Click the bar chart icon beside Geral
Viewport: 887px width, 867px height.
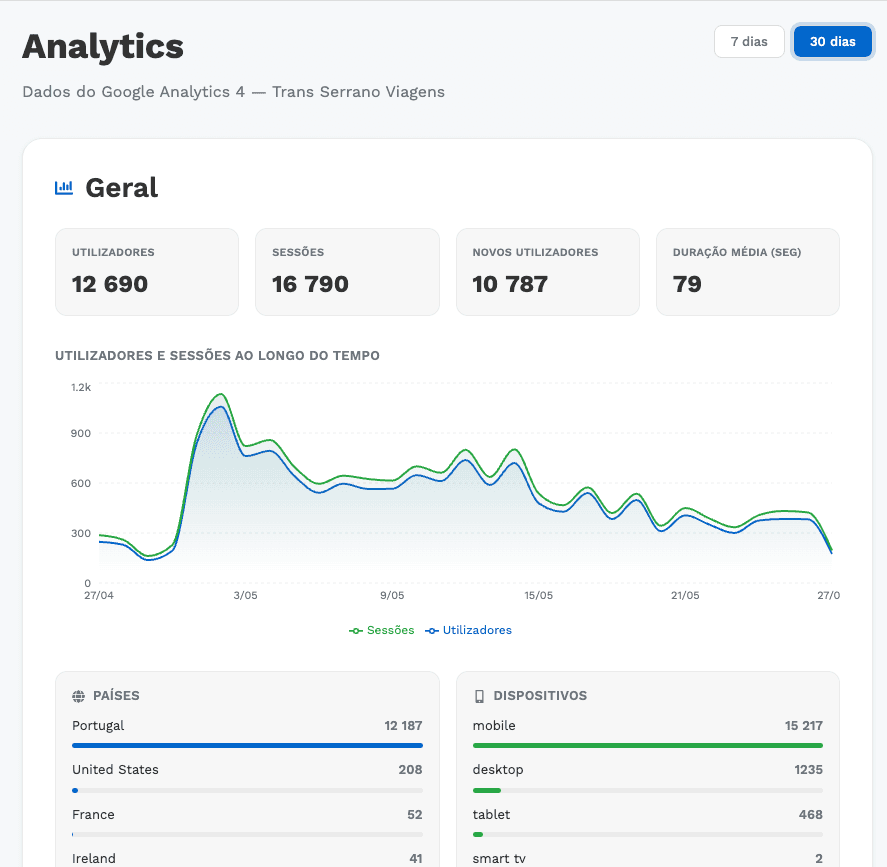[64, 188]
